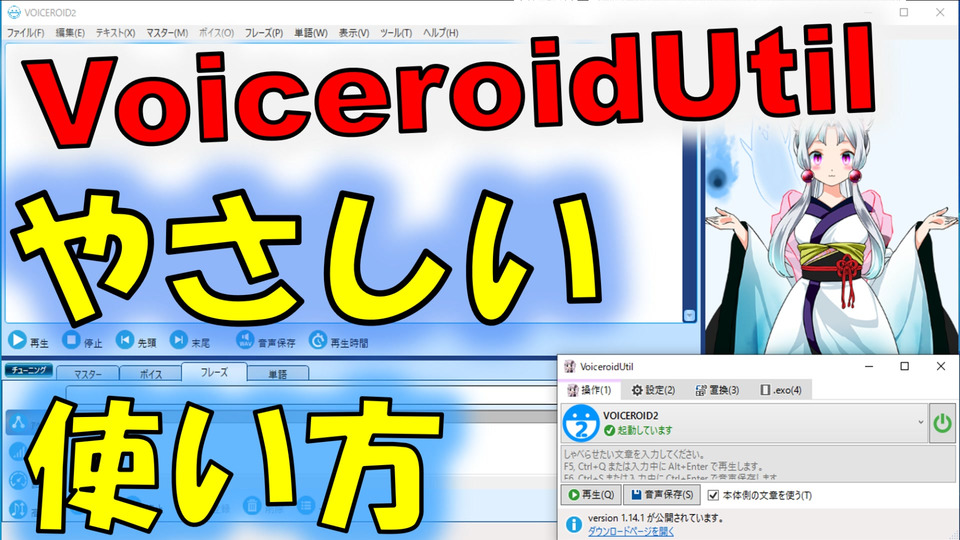Maximize the VoiceroidUtil window
Image resolution: width=960 pixels, height=540 pixels.
pyautogui.click(x=904, y=366)
